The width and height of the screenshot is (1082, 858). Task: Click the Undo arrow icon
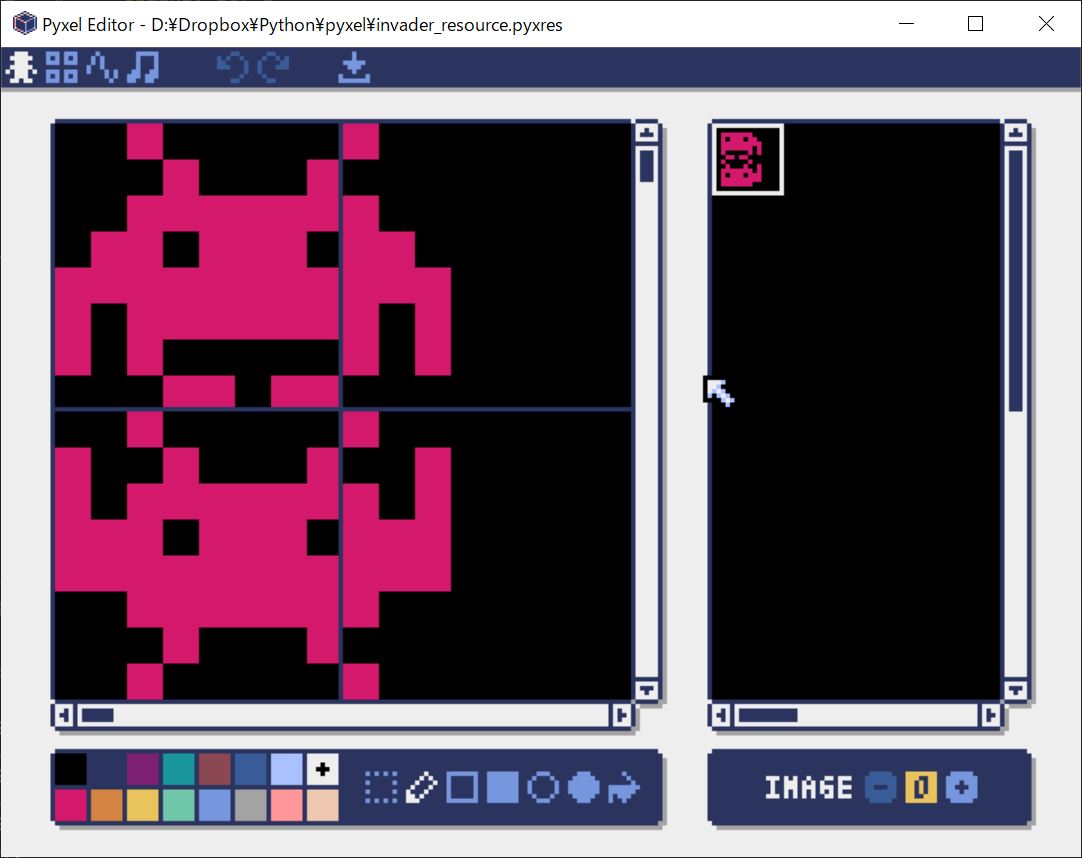[233, 68]
